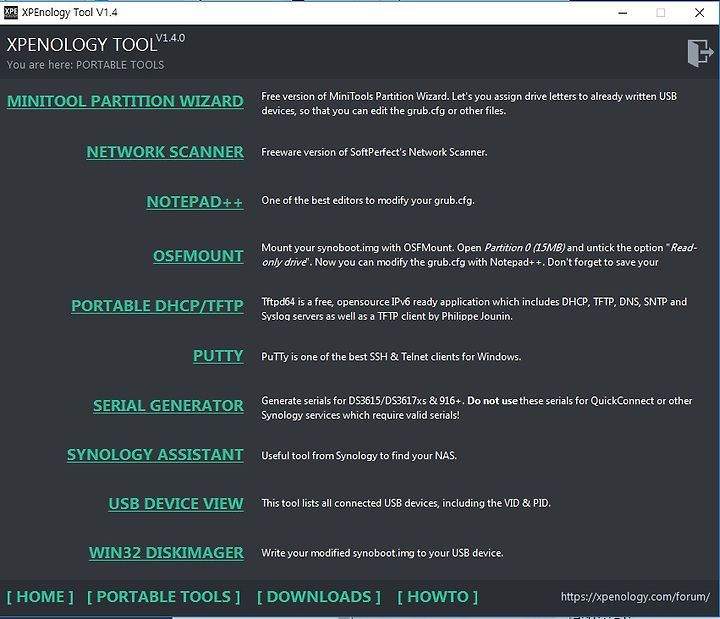This screenshot has width=720, height=619.
Task: Open Serial Generator tool
Action: coord(169,406)
